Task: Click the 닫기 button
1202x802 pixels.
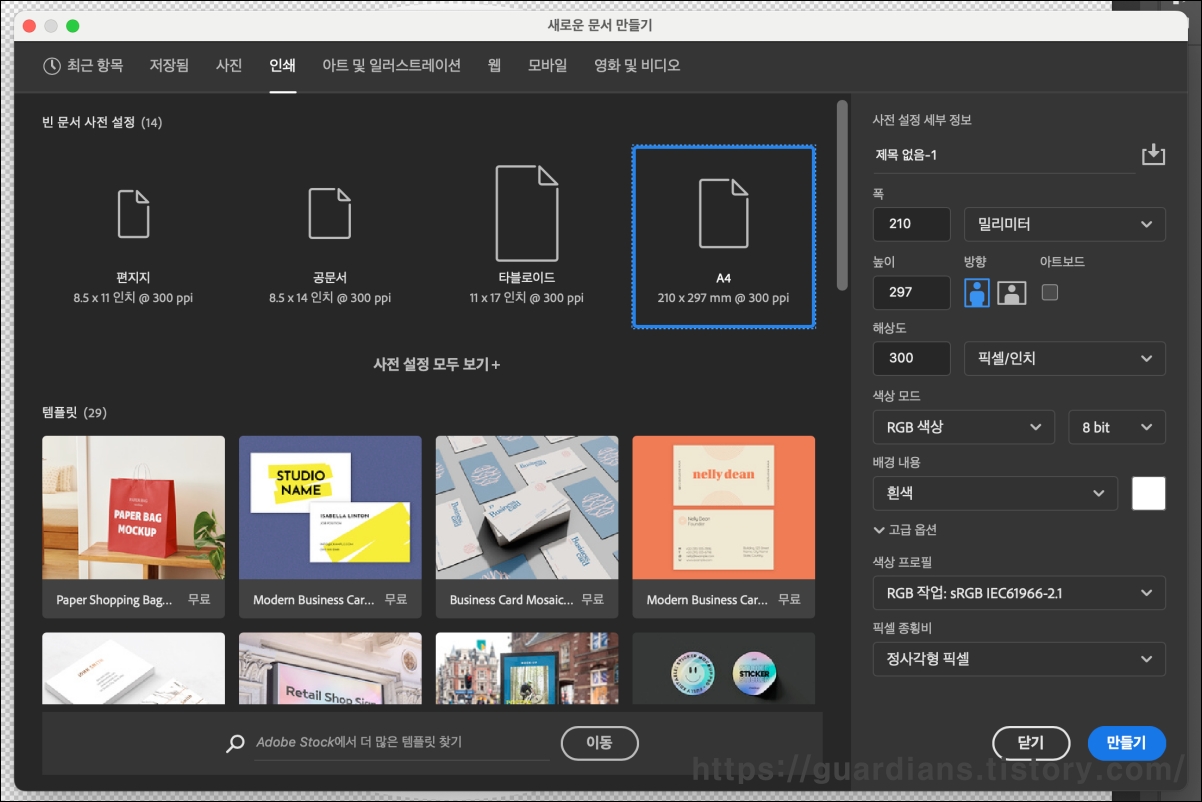Action: (x=1030, y=743)
